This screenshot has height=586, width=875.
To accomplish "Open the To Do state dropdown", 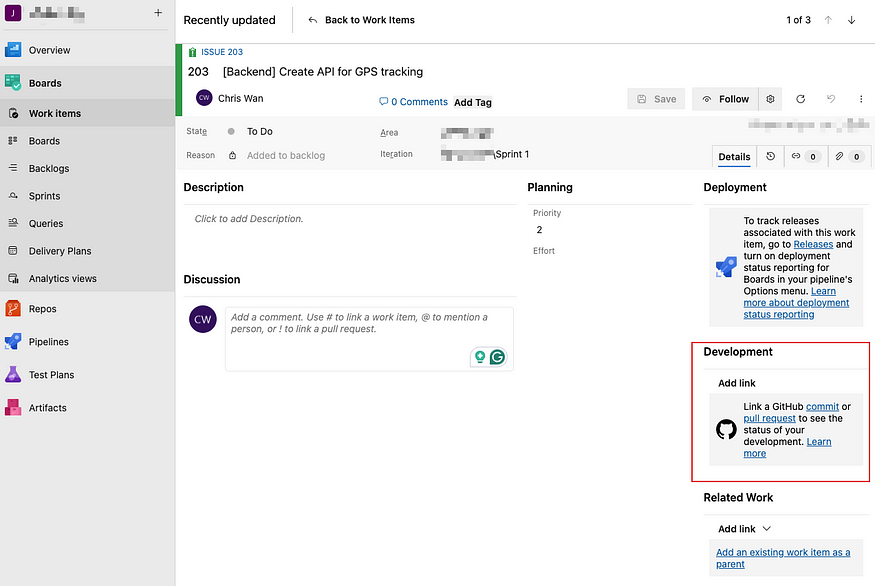I will point(260,131).
